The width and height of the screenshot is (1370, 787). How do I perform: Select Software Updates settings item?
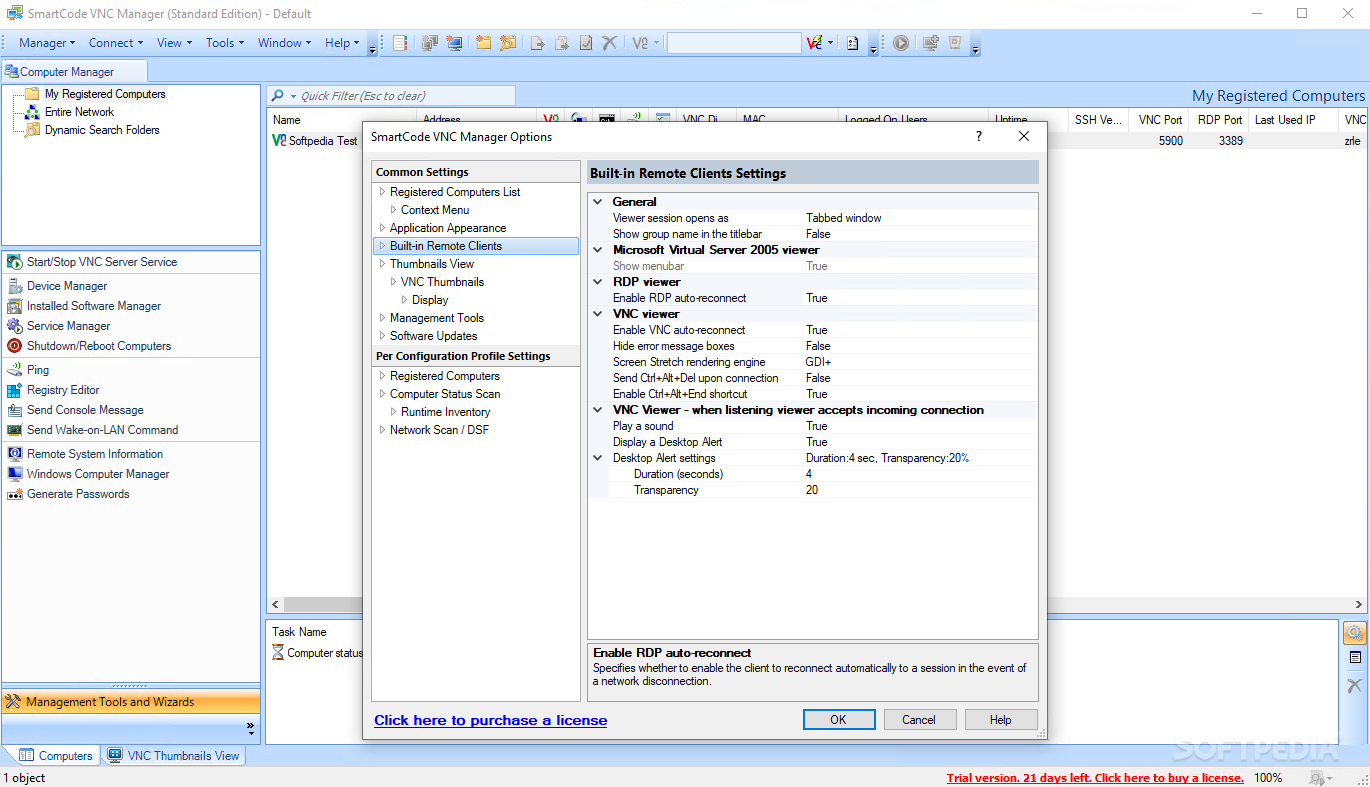(x=434, y=336)
